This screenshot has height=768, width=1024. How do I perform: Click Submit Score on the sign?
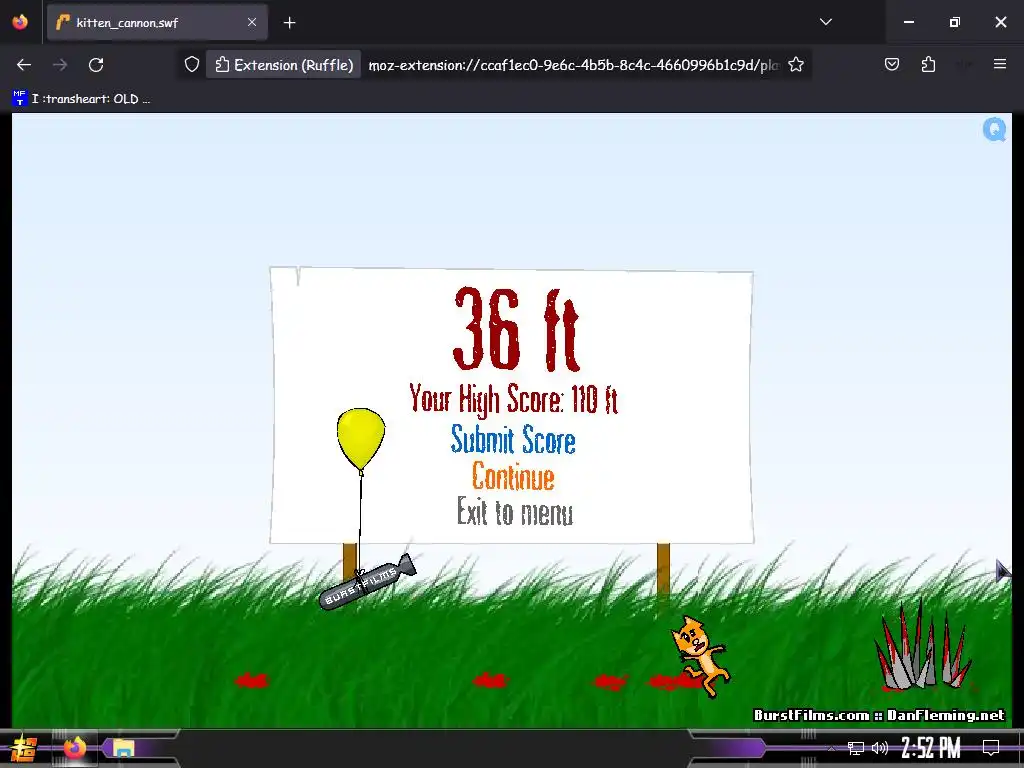(x=513, y=440)
